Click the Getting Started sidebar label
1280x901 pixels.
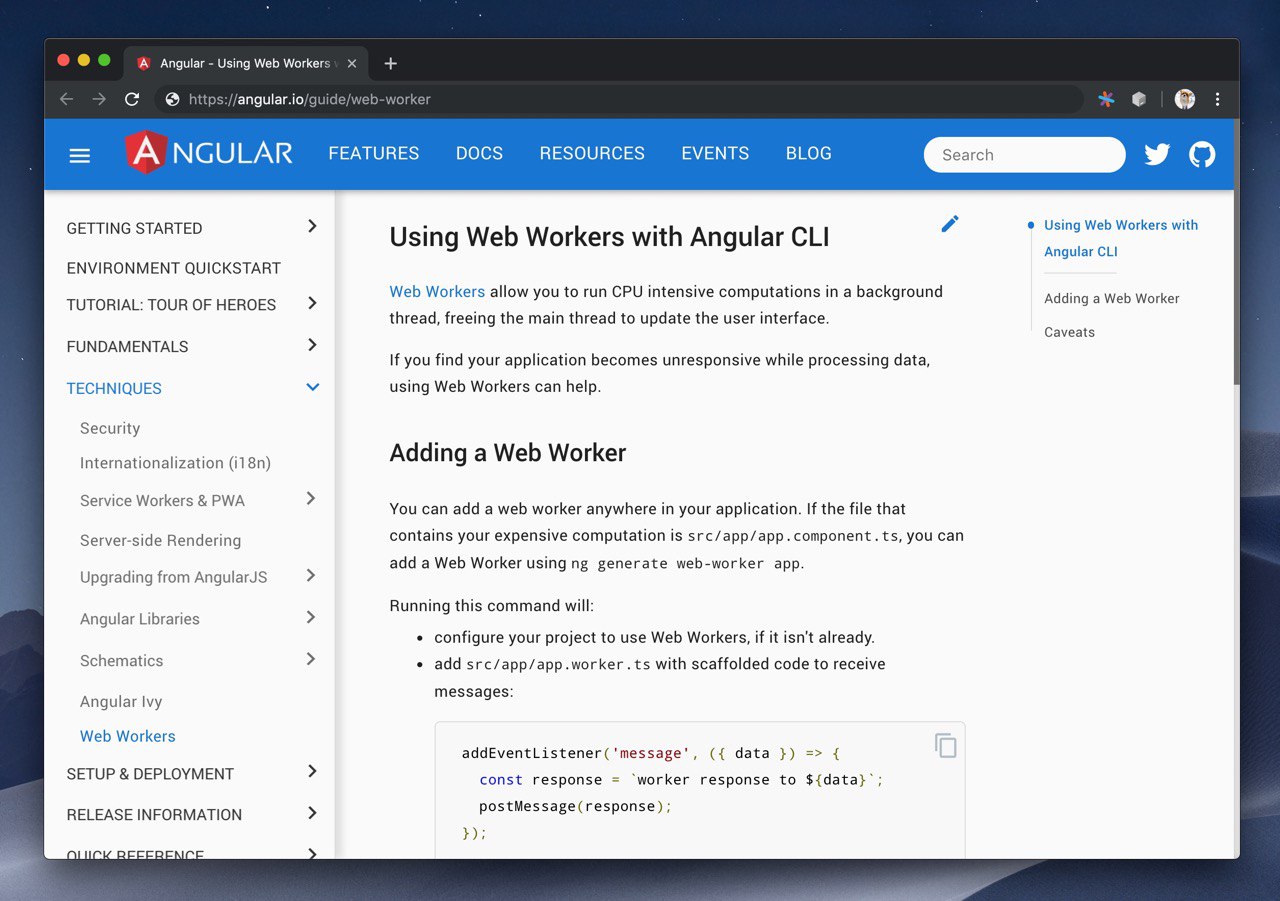pyautogui.click(x=134, y=228)
